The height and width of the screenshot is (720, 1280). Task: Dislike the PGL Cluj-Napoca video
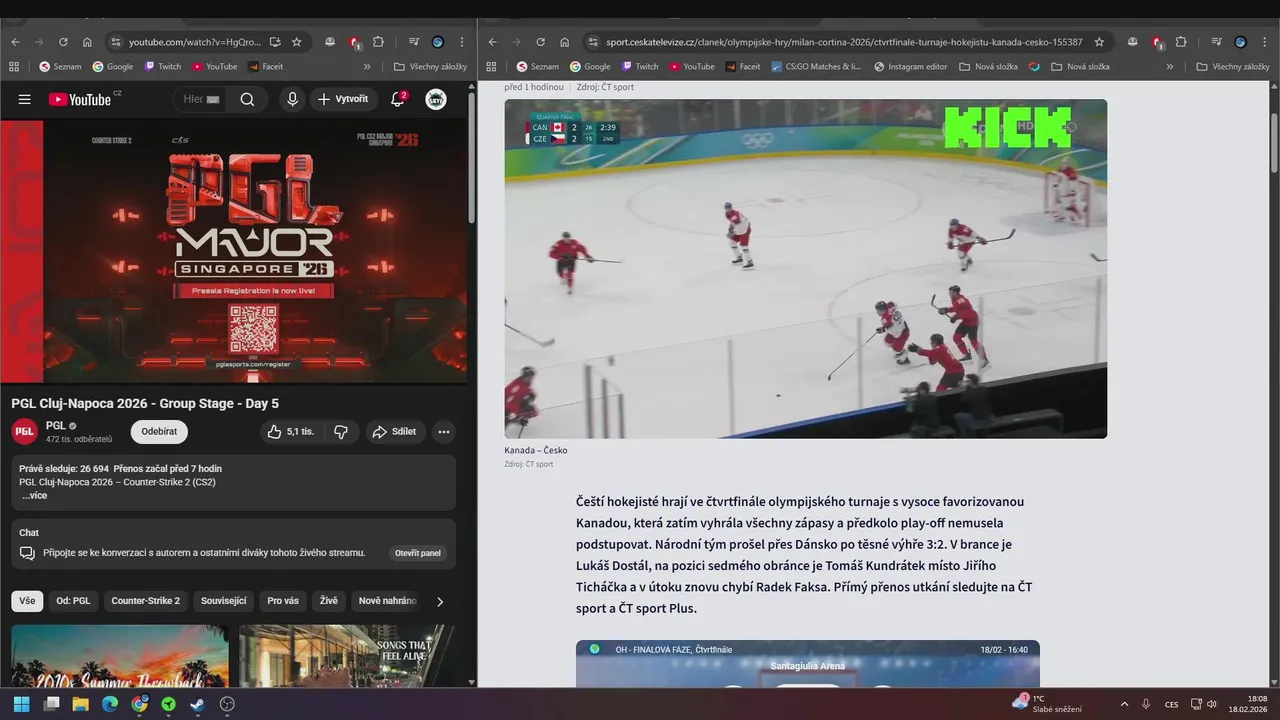click(341, 432)
